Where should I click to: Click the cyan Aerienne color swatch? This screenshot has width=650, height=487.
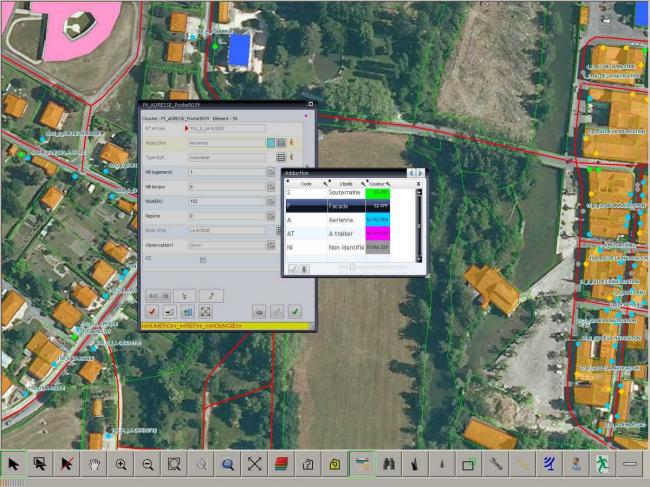377,219
